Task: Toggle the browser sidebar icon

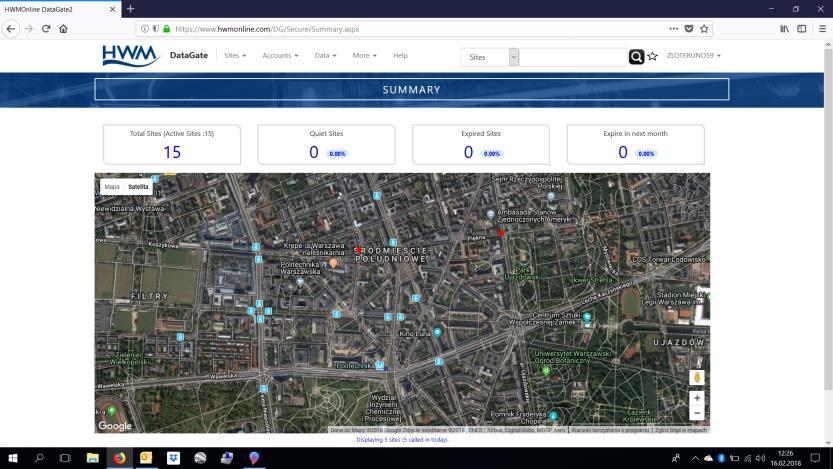Action: coord(802,29)
